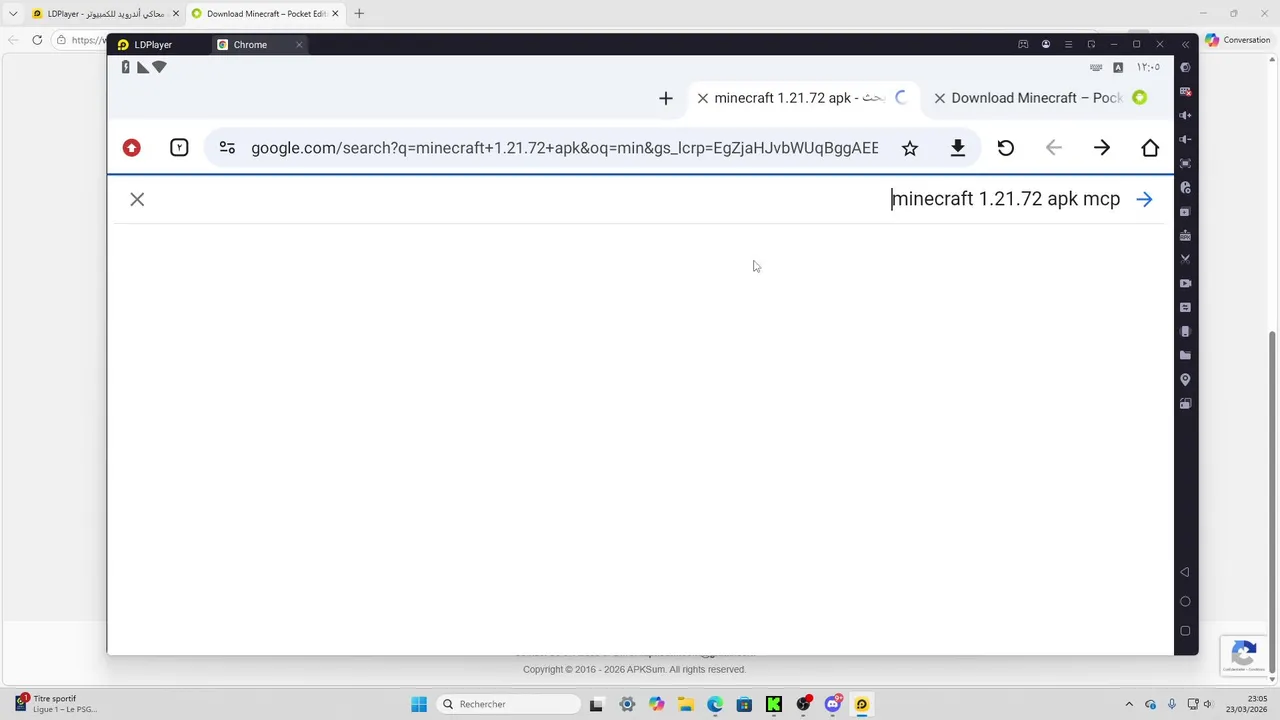Refresh the background browser page
The image size is (1280, 720).
[x=37, y=40]
